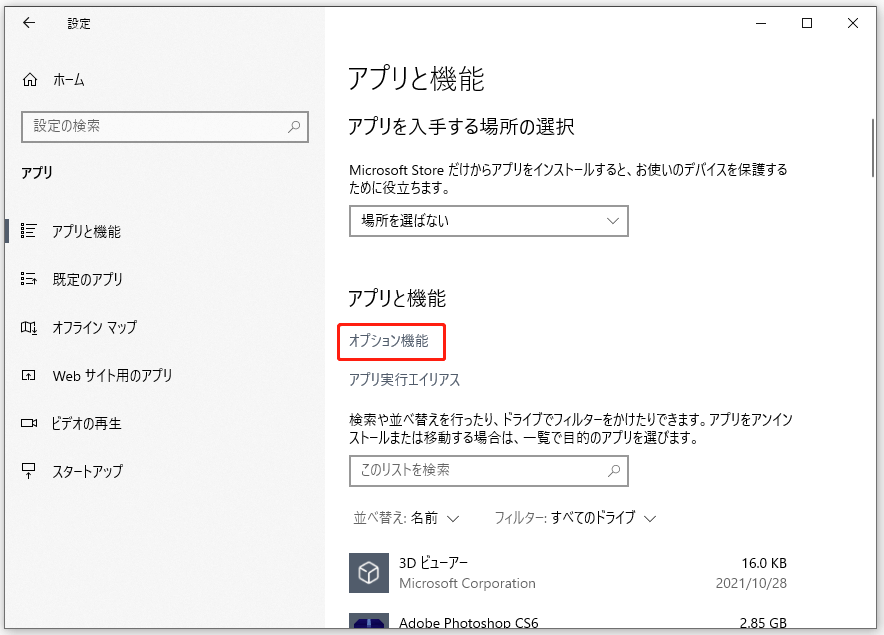
Task: Open the フィルター: すべてのドライブ dropdown
Action: [x=574, y=518]
